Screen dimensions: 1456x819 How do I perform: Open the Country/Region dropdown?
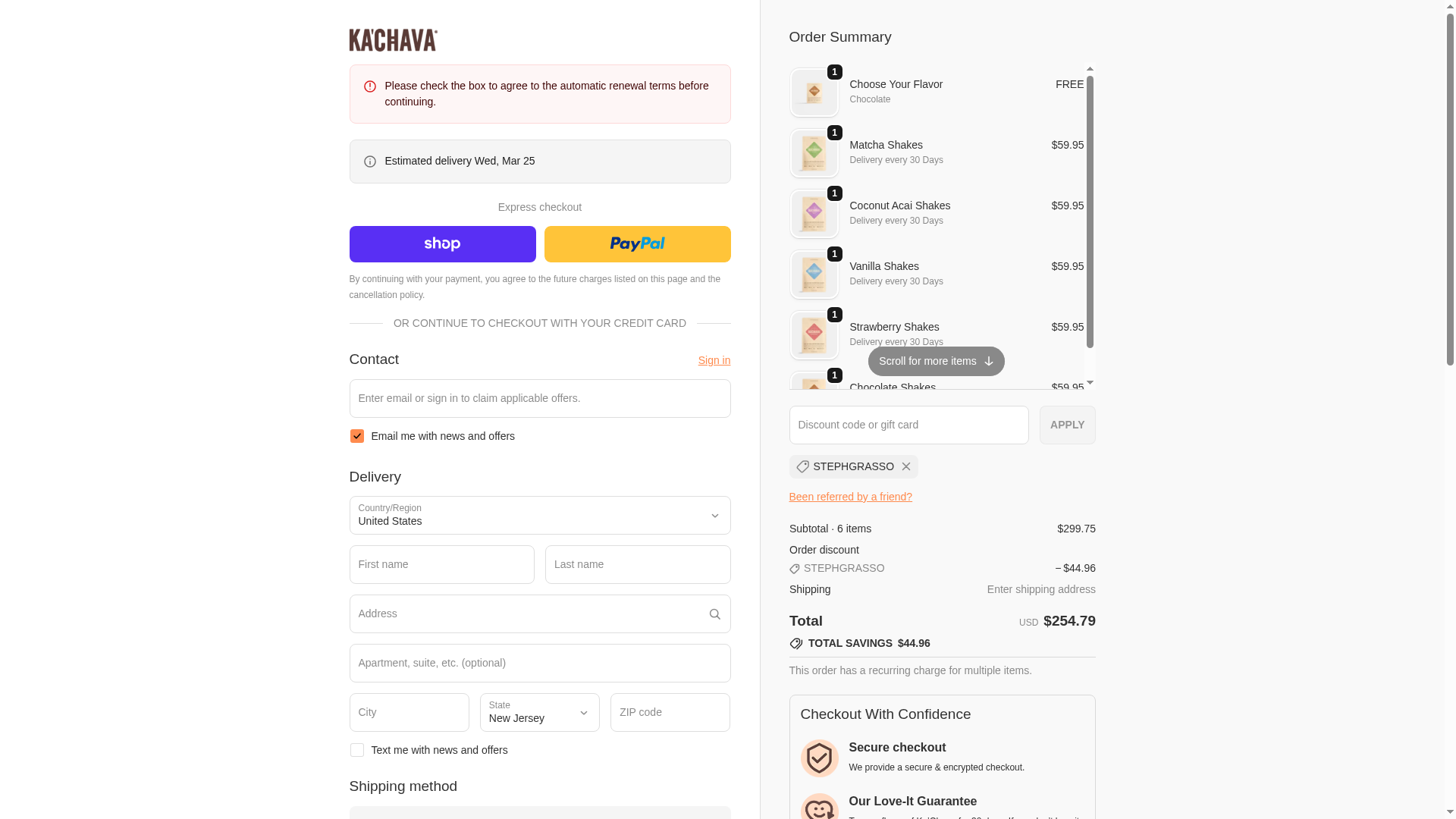(539, 516)
